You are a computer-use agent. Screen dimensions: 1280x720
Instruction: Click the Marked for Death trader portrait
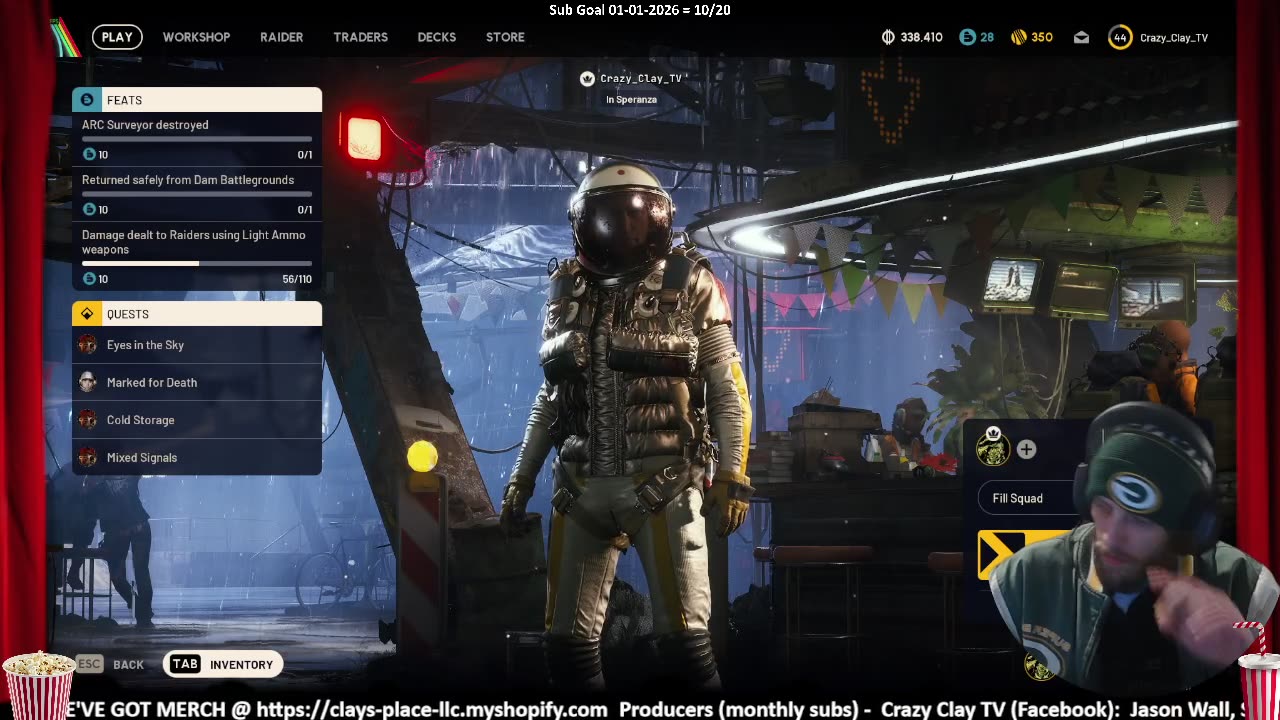pyautogui.click(x=88, y=382)
